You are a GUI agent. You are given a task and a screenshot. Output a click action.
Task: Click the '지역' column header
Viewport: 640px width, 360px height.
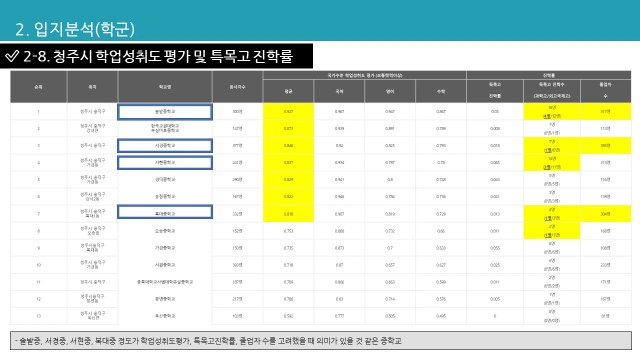(x=93, y=87)
